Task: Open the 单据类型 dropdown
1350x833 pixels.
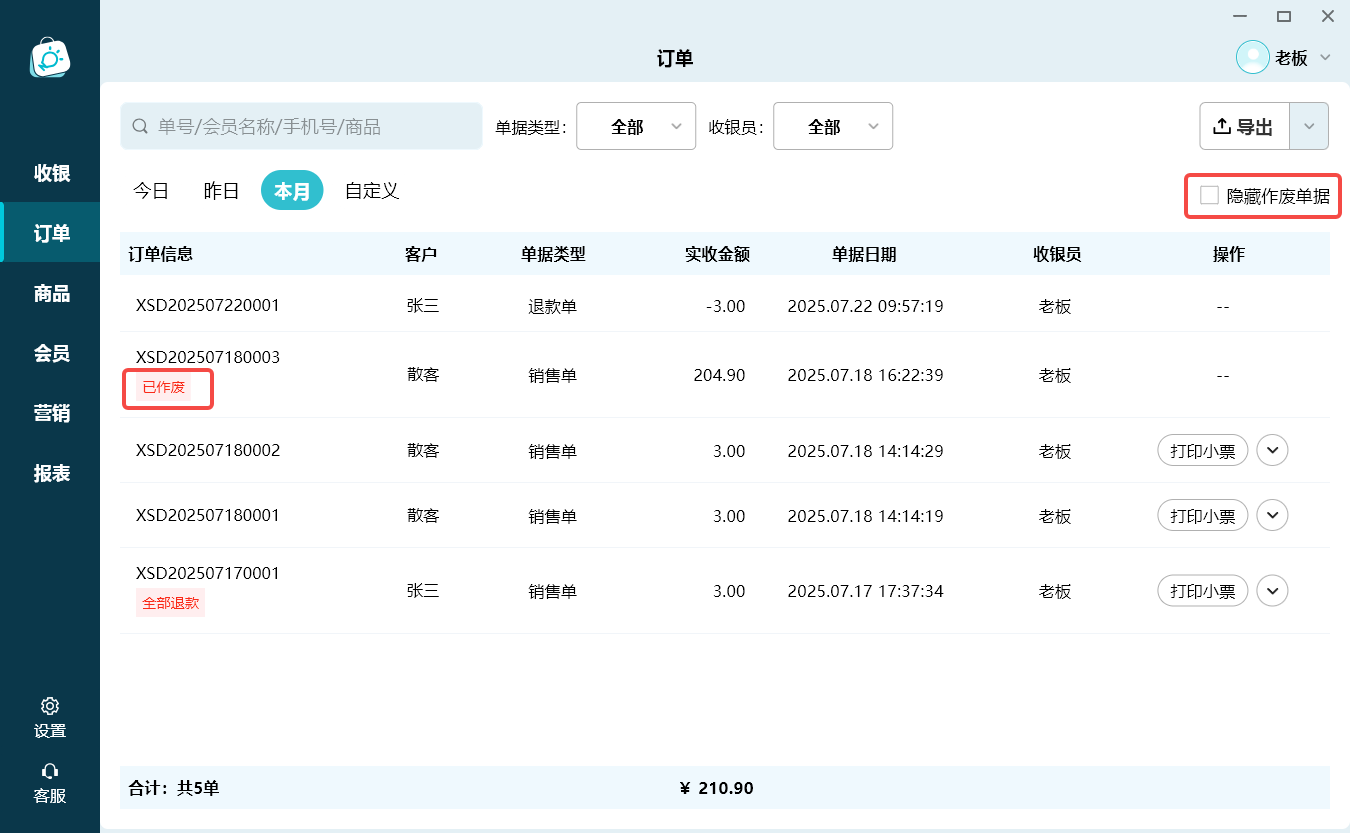Action: tap(636, 126)
